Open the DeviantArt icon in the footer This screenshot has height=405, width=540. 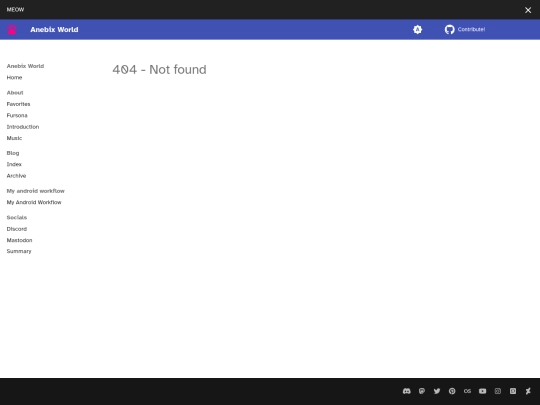[528, 391]
